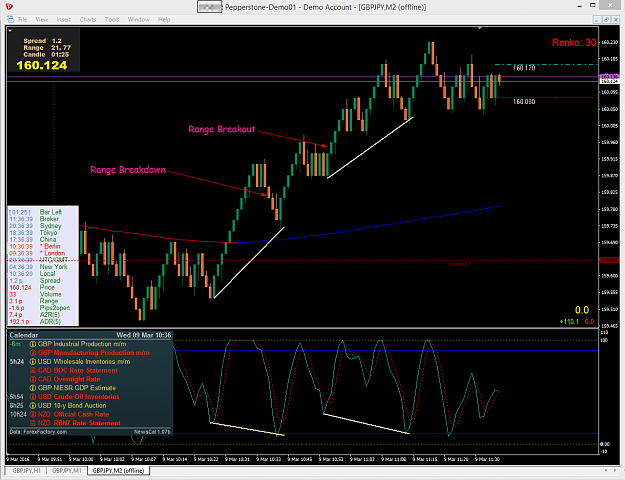Click the yellow 0.0 value
625x480 pixels.
click(582, 310)
